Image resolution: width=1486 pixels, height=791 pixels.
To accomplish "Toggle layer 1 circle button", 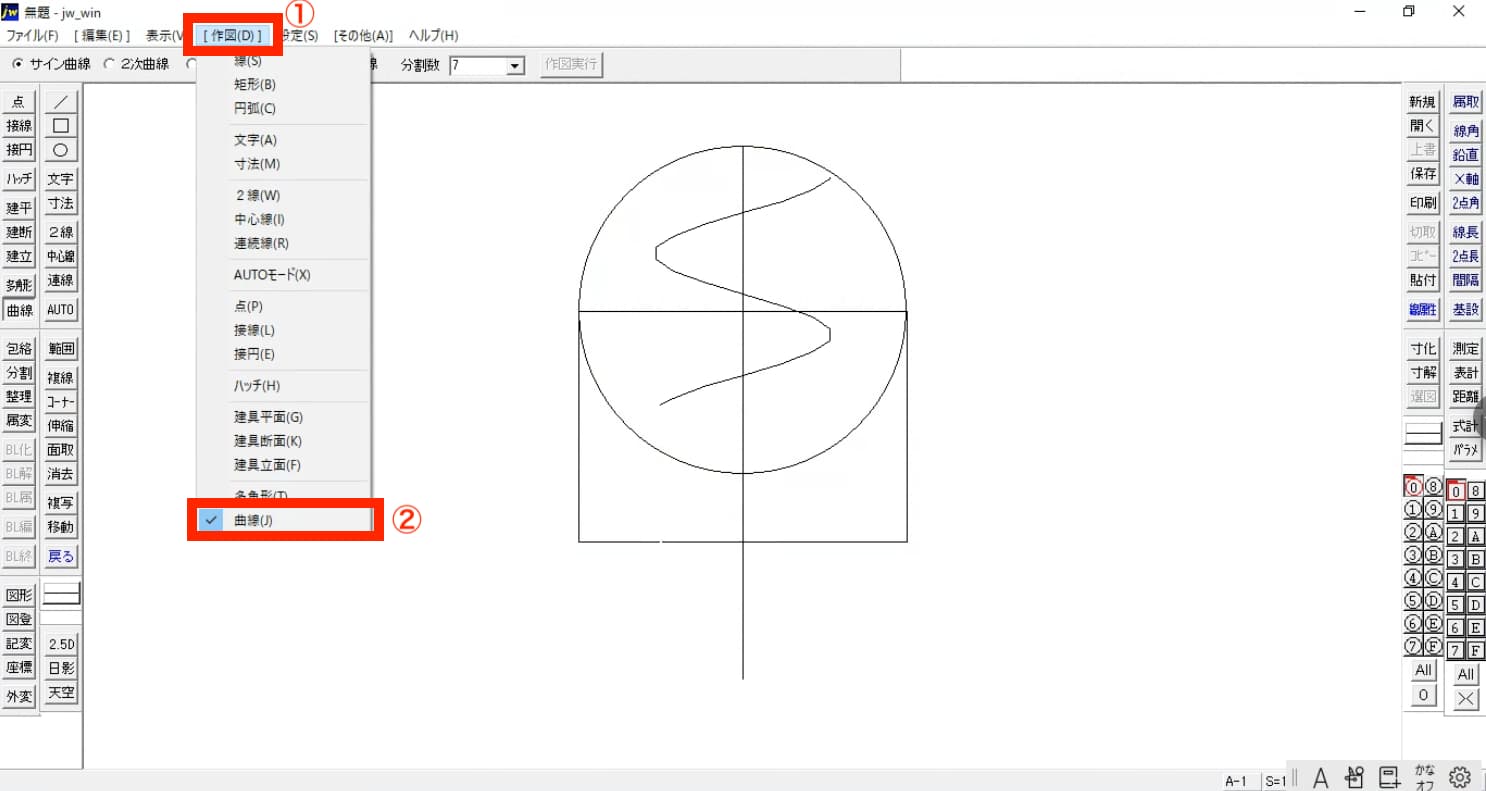I will (x=1413, y=510).
